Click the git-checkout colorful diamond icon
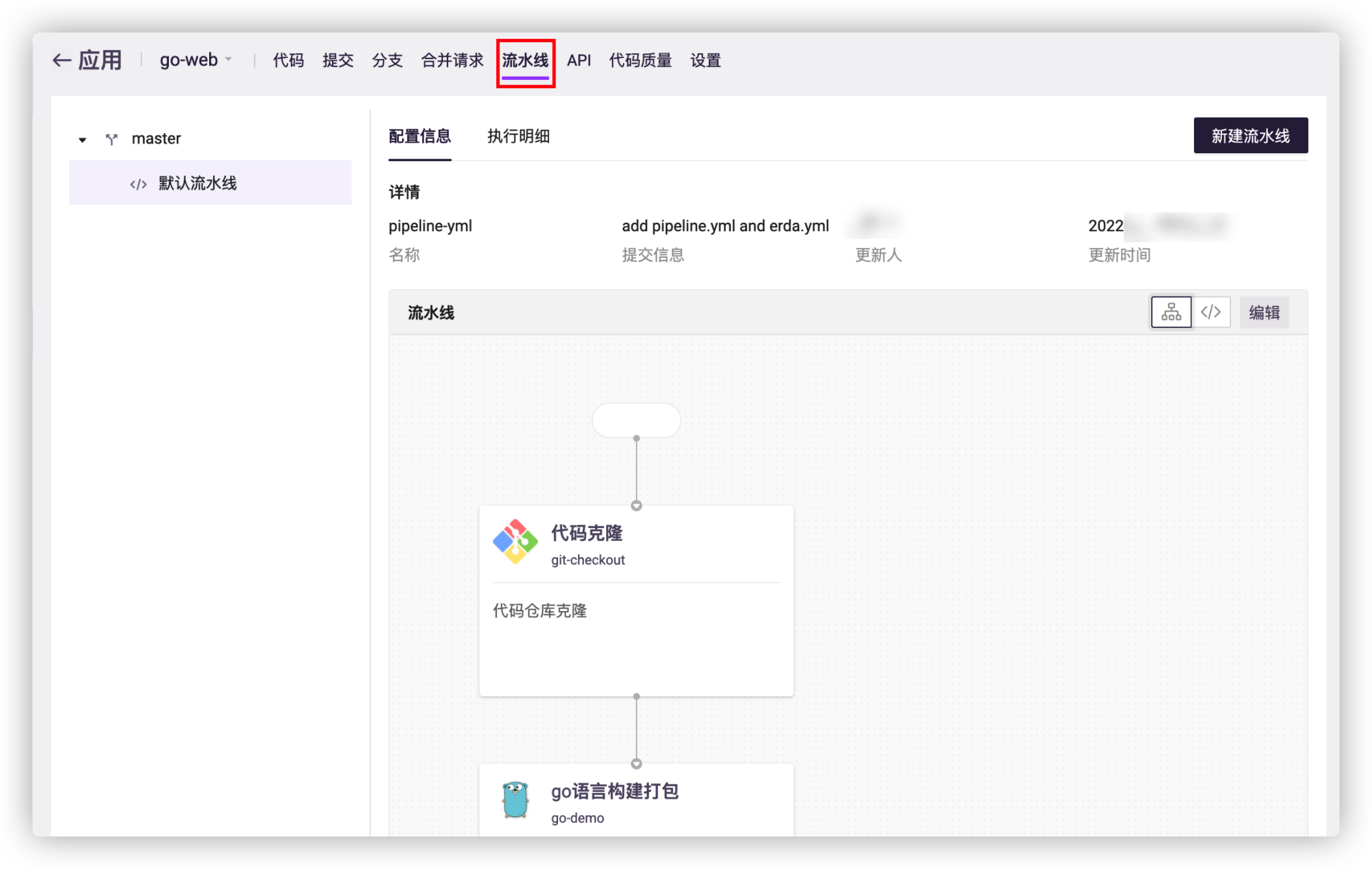This screenshot has width=1372, height=869. click(515, 542)
